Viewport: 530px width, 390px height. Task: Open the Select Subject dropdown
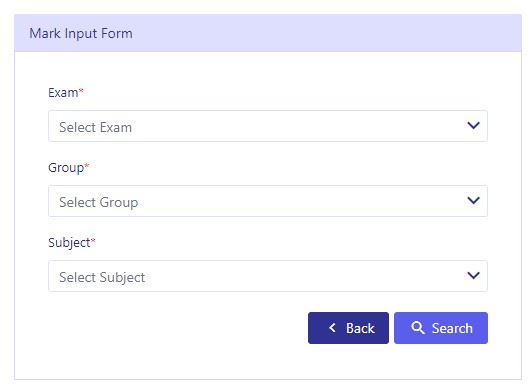coord(268,276)
